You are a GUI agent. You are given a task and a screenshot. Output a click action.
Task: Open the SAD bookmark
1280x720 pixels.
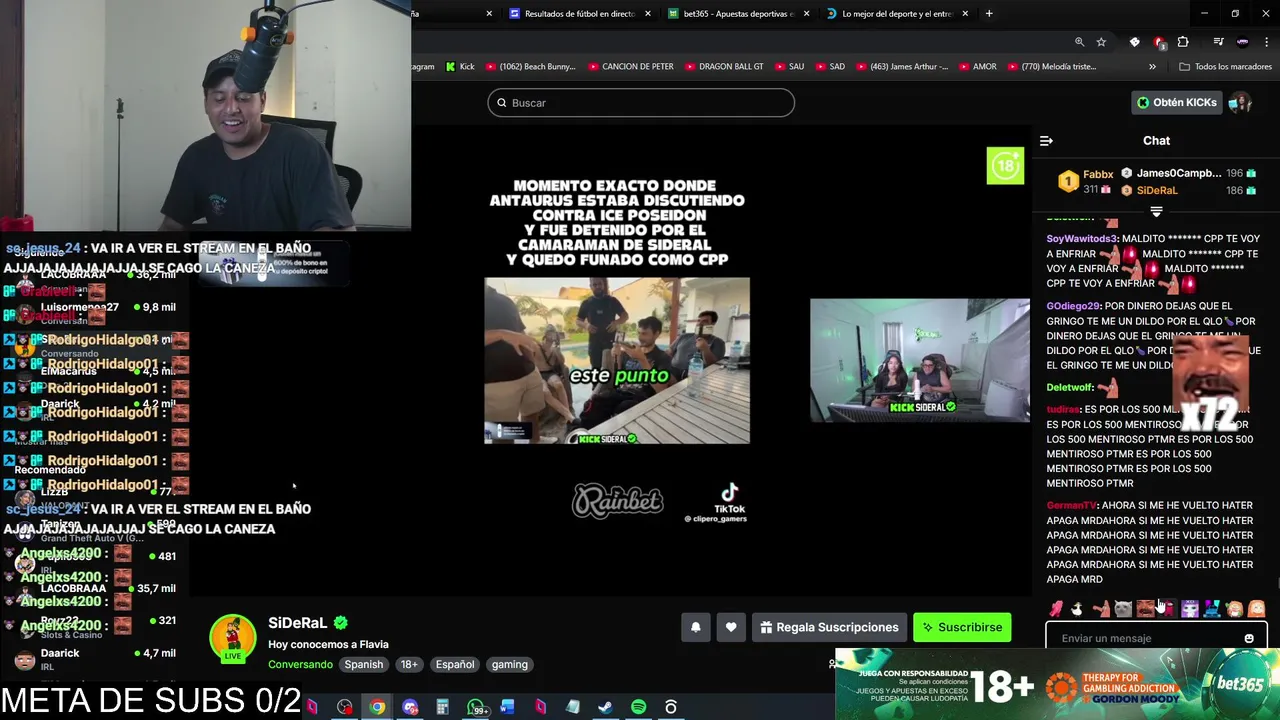(830, 67)
